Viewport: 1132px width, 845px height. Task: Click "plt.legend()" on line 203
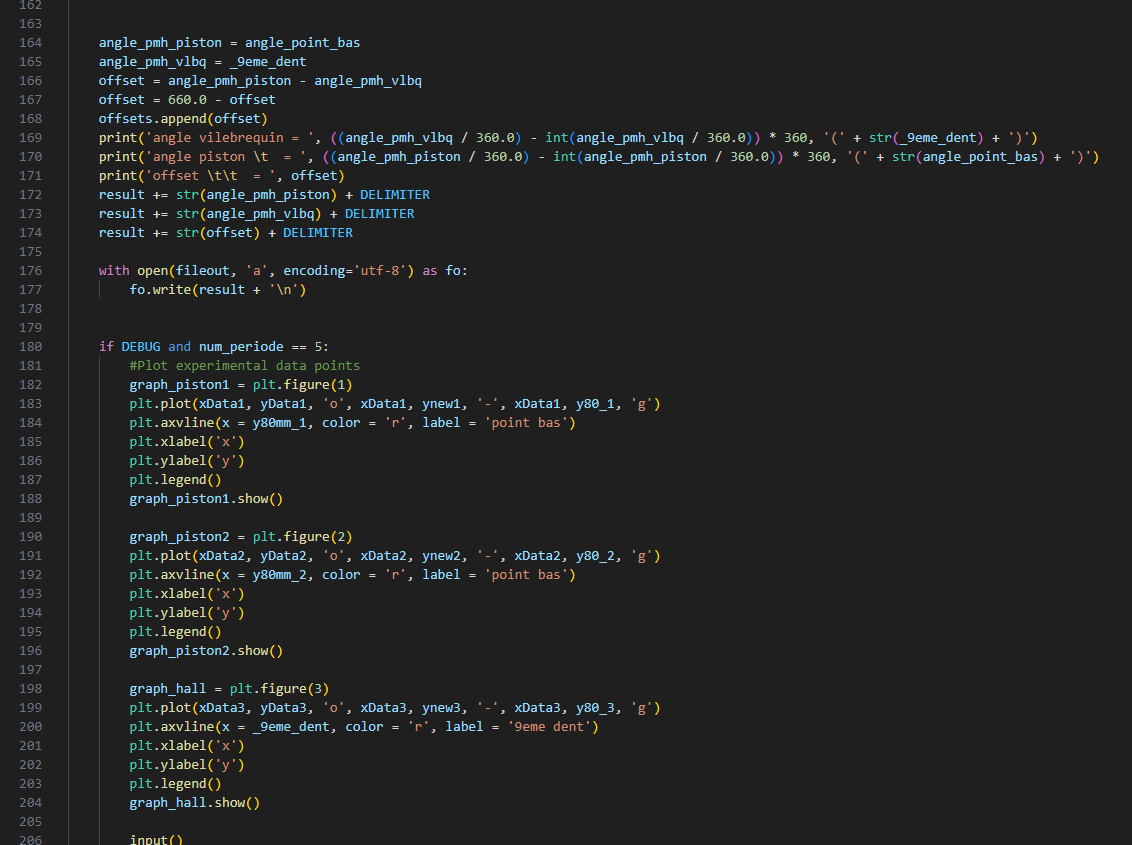(x=175, y=784)
